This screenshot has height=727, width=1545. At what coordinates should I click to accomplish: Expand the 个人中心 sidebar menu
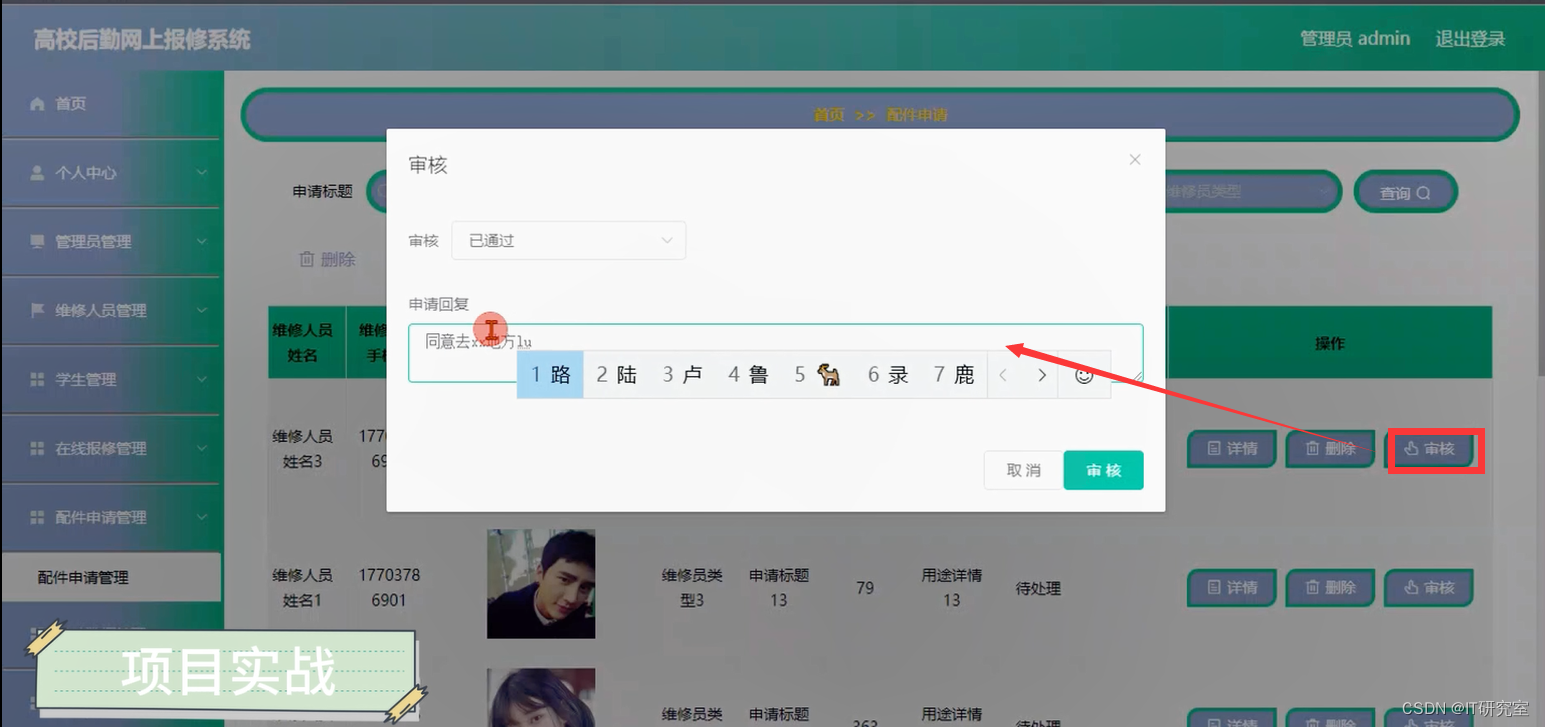(110, 173)
